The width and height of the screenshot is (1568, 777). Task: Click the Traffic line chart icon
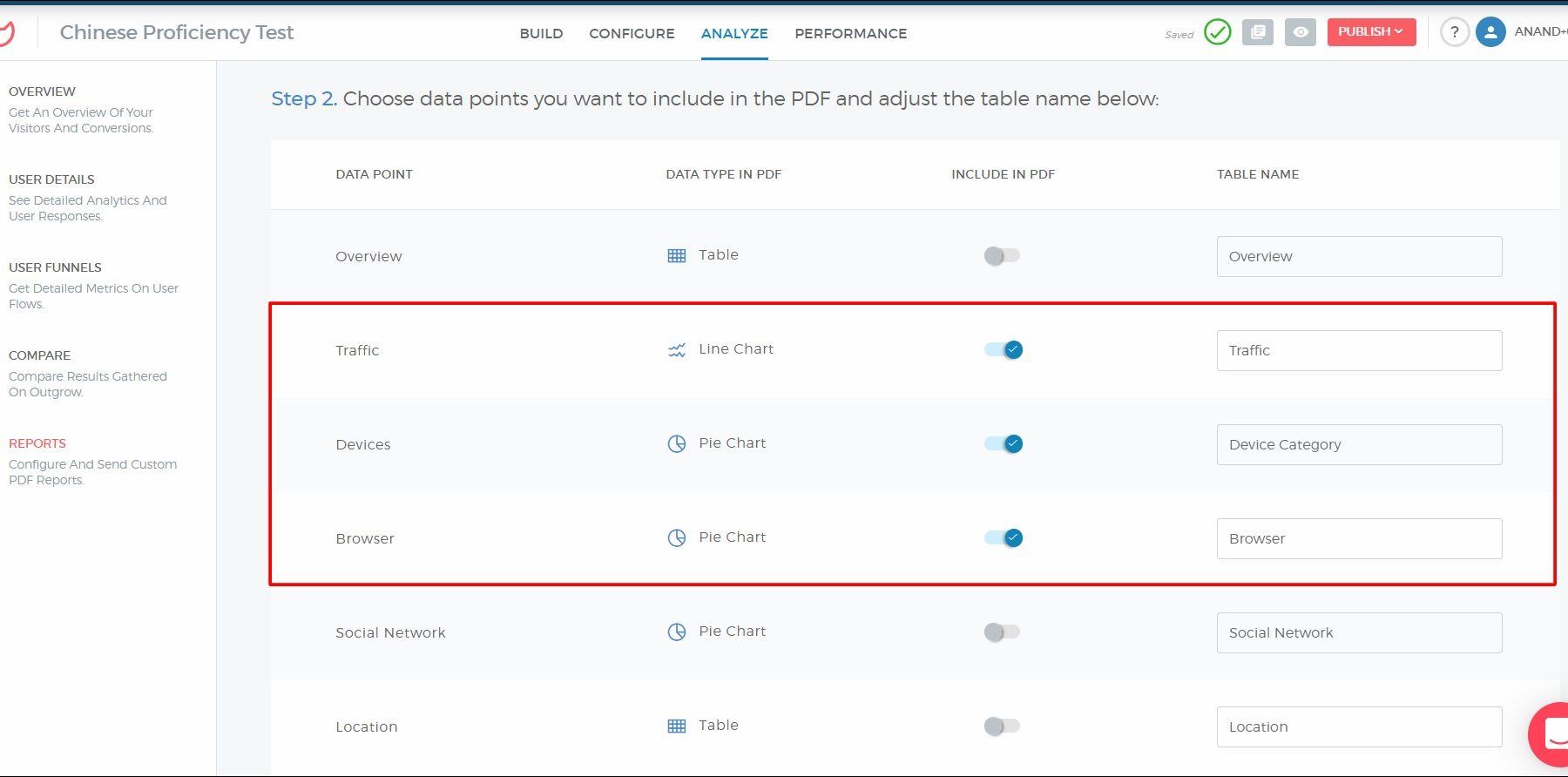676,350
